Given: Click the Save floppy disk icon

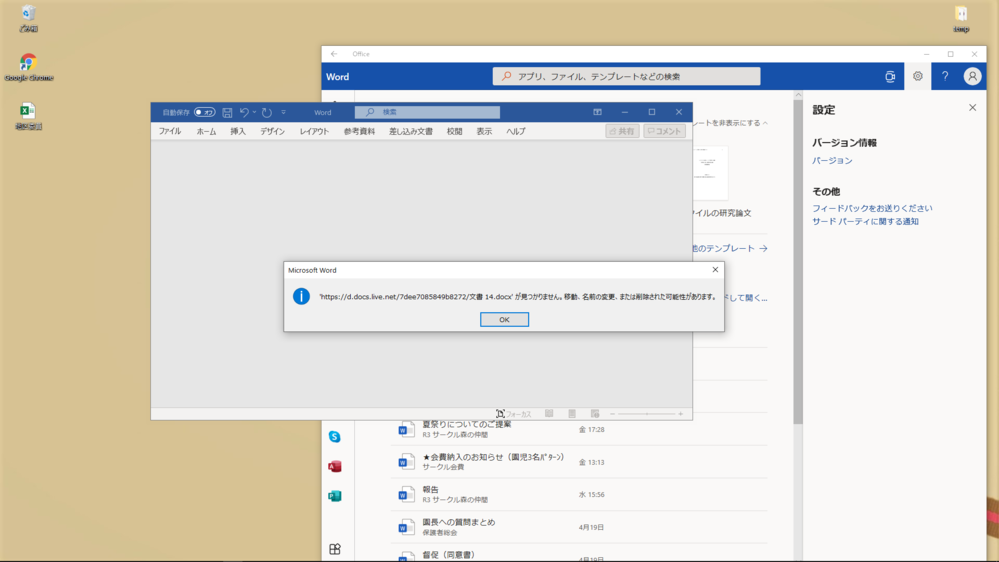Looking at the screenshot, I should [227, 112].
